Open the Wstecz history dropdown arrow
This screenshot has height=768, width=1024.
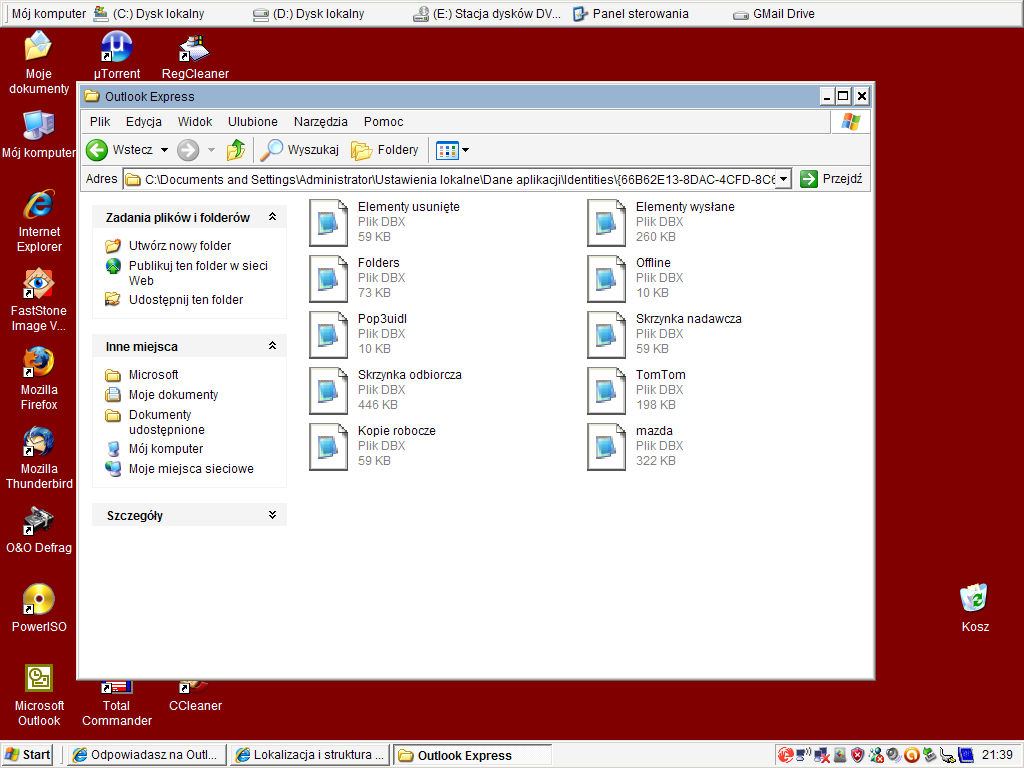[x=165, y=150]
